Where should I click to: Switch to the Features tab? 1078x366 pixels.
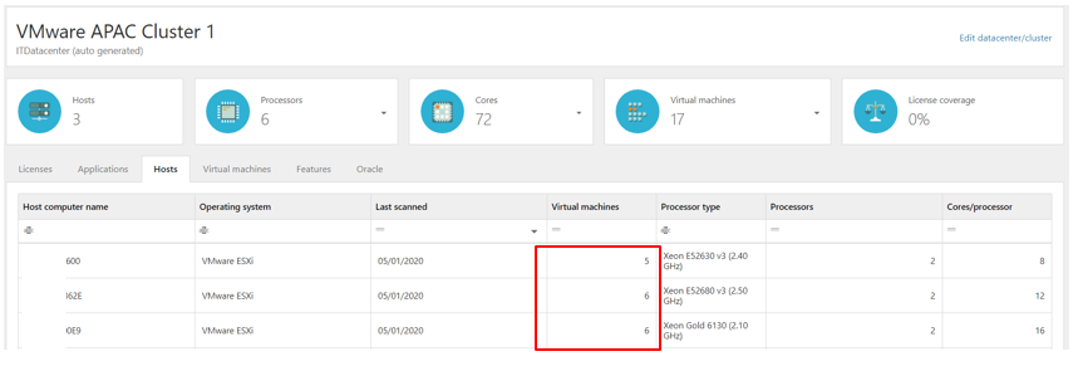click(x=314, y=169)
